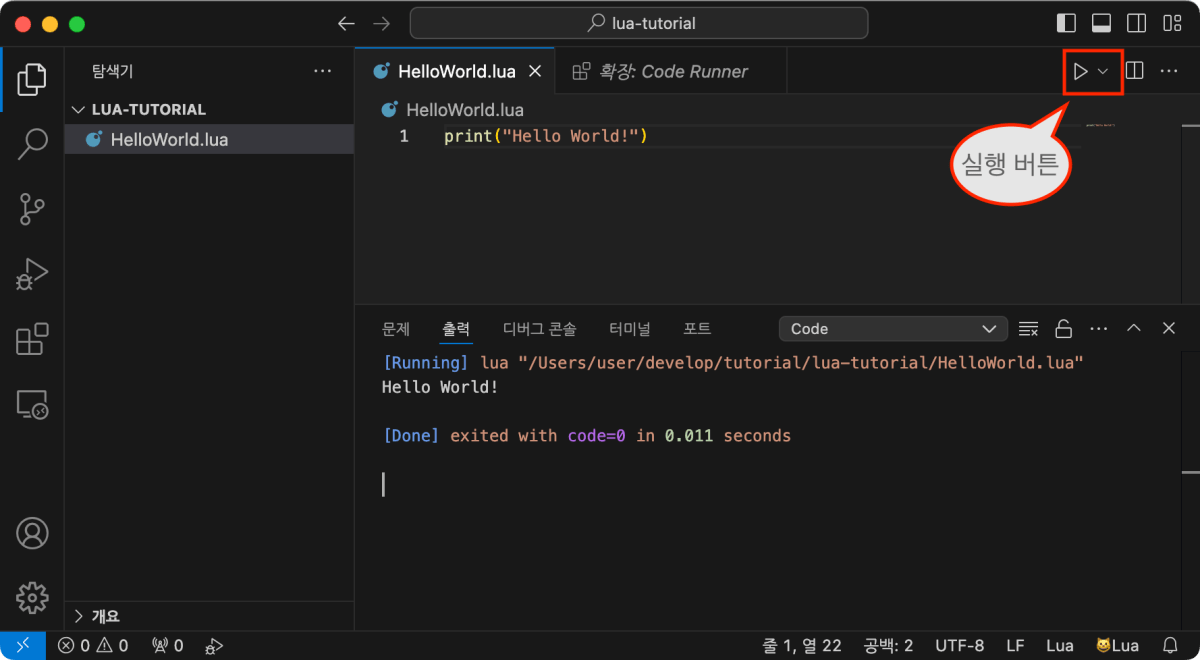
Task: Select the Lua language mode in status bar
Action: point(1059,646)
